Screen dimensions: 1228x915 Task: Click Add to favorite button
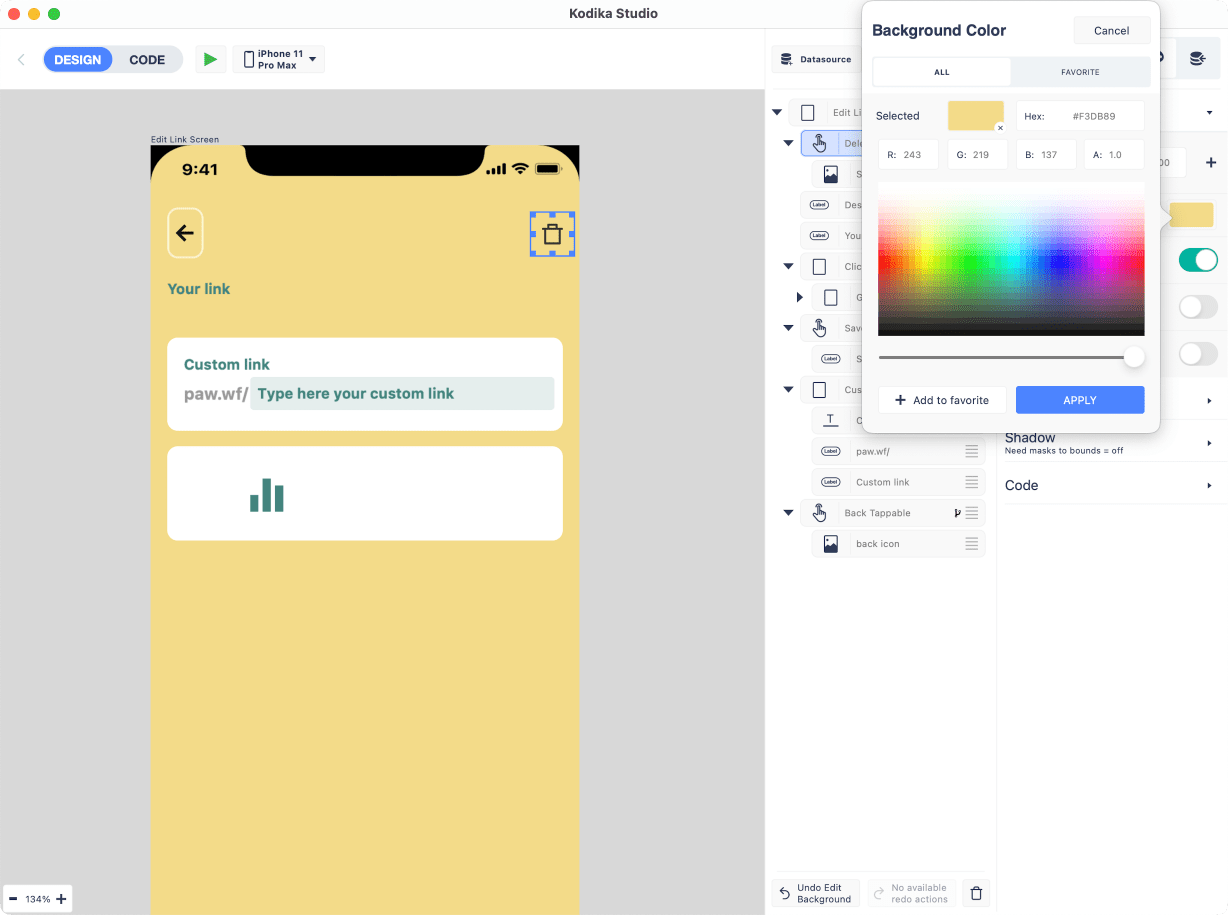click(x=941, y=400)
